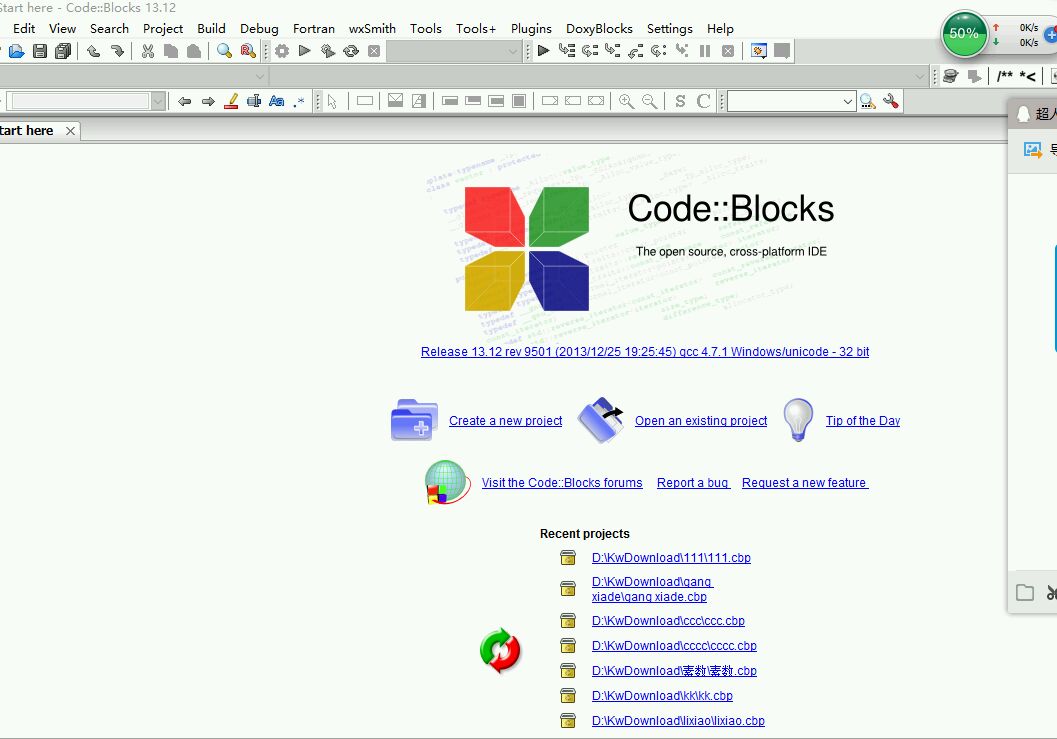The height and width of the screenshot is (739, 1057).
Task: Open the Plugins menu
Action: pyautogui.click(x=531, y=28)
